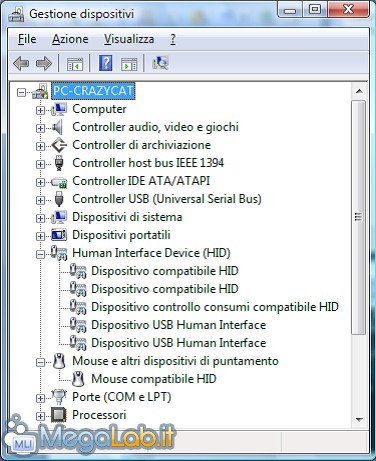Click the PC-CRAZYCAT computer root icon
Viewport: 376px width, 461px height.
point(40,91)
